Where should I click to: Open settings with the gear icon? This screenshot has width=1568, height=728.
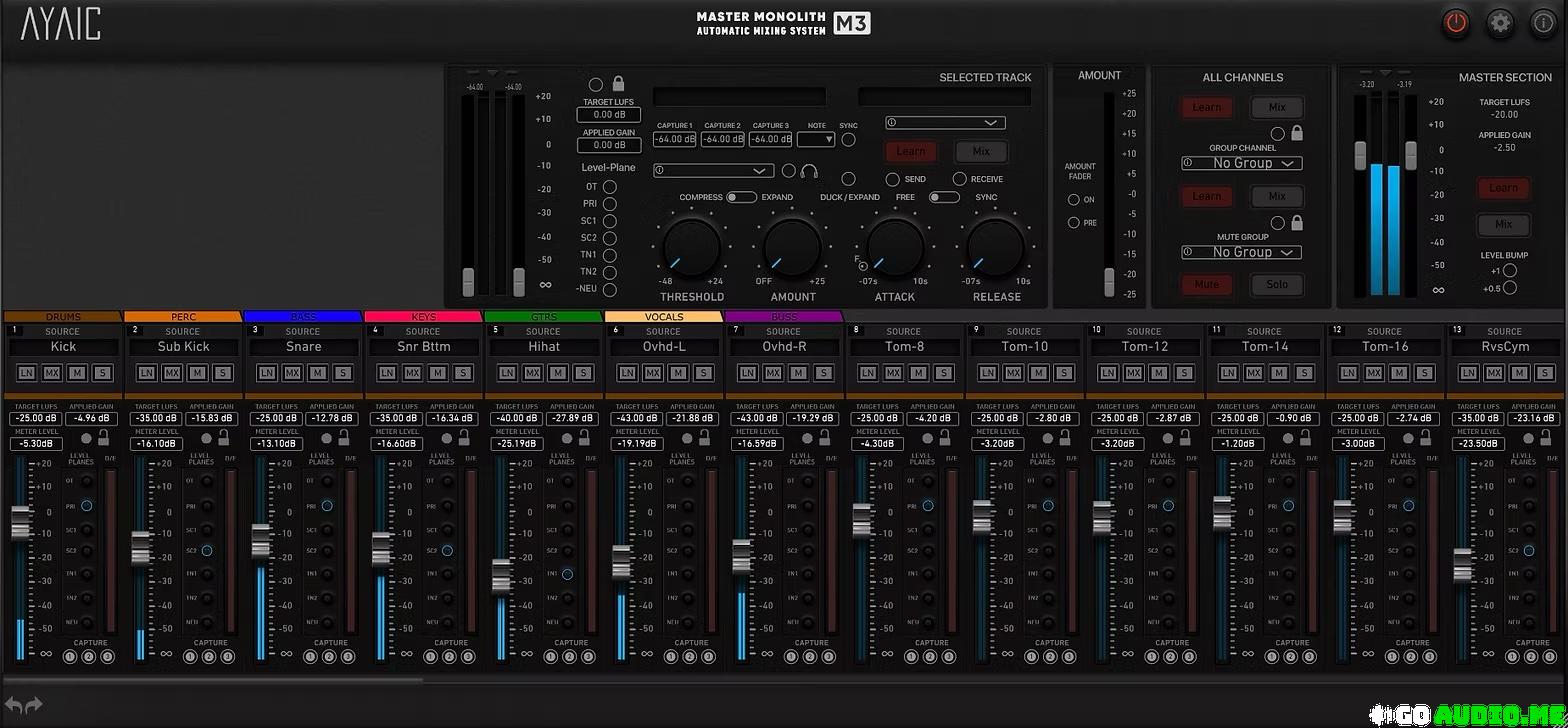[1500, 23]
